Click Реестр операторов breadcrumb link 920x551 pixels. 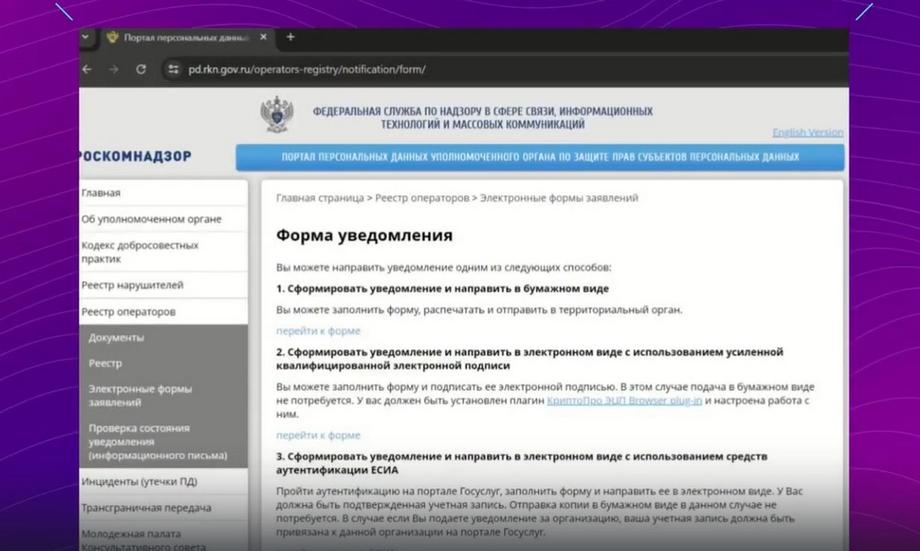click(x=422, y=198)
